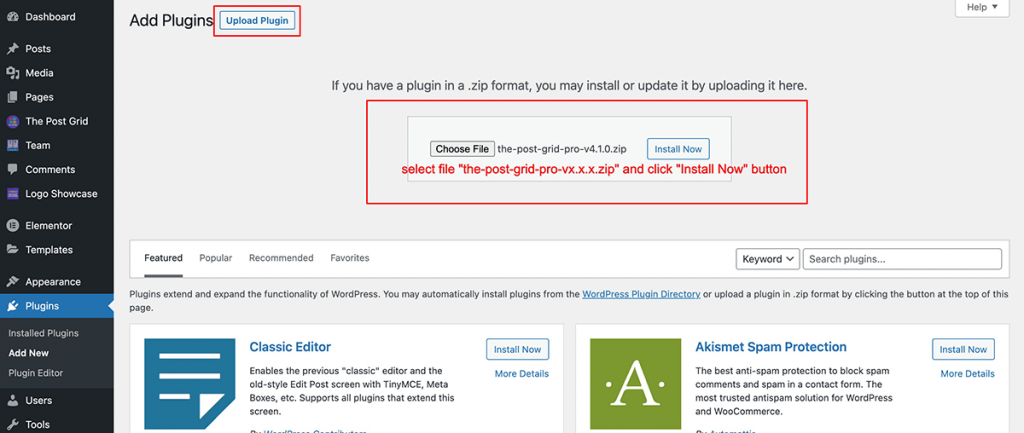Open Classic Editor plugin thumbnail
Viewport: 1024px width, 433px height.
click(189, 383)
